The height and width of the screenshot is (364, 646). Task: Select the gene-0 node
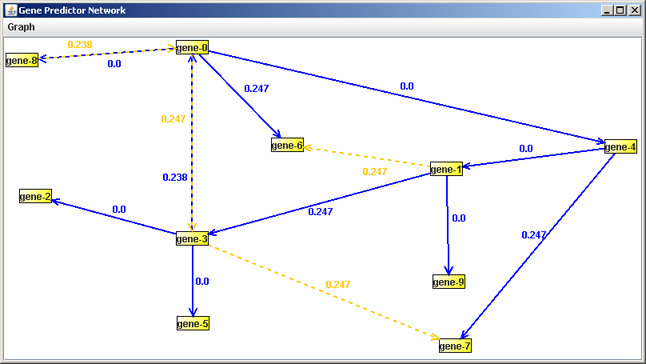pos(192,48)
